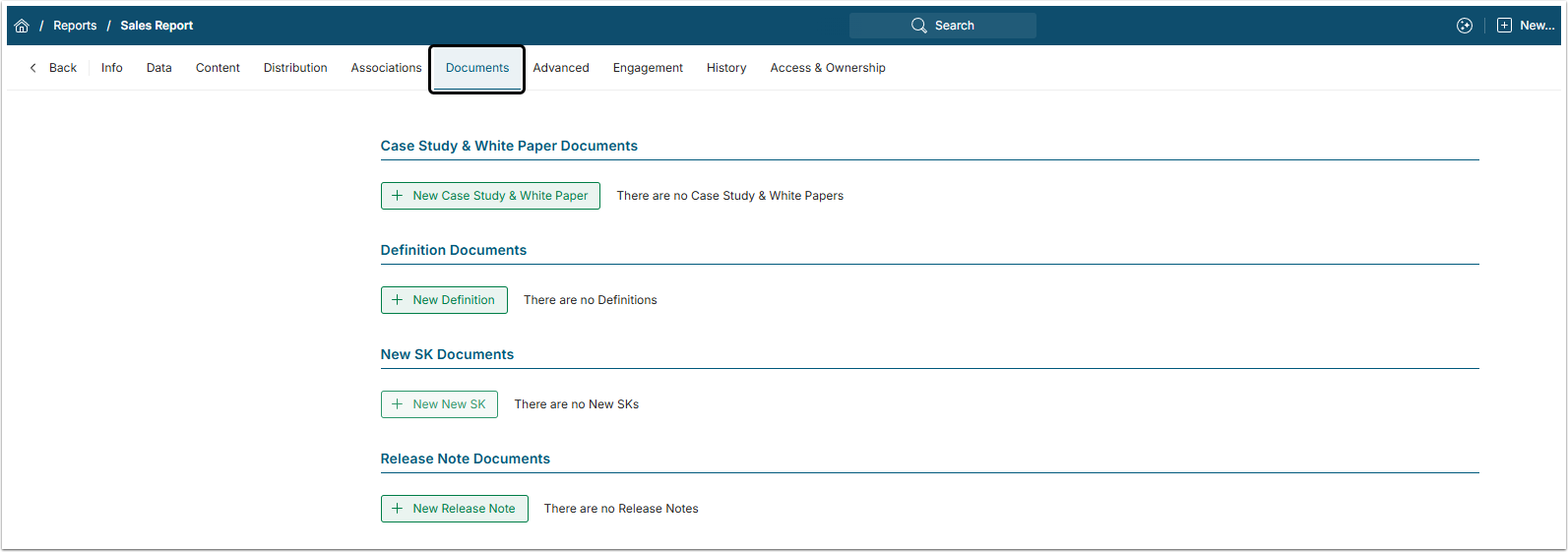Go to the home icon in breadcrumb

pyautogui.click(x=22, y=26)
